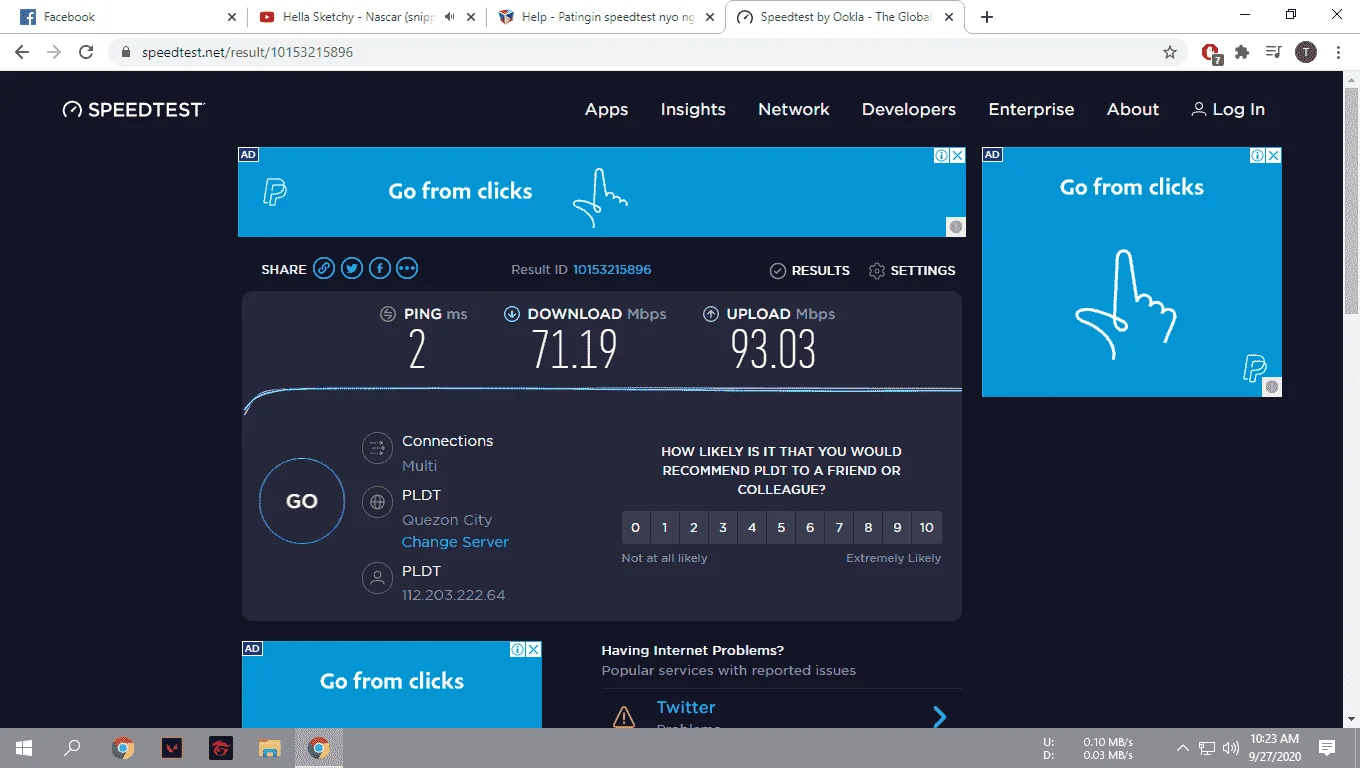Go back to previous page
Viewport: 1360px width, 768px height.
coord(22,52)
